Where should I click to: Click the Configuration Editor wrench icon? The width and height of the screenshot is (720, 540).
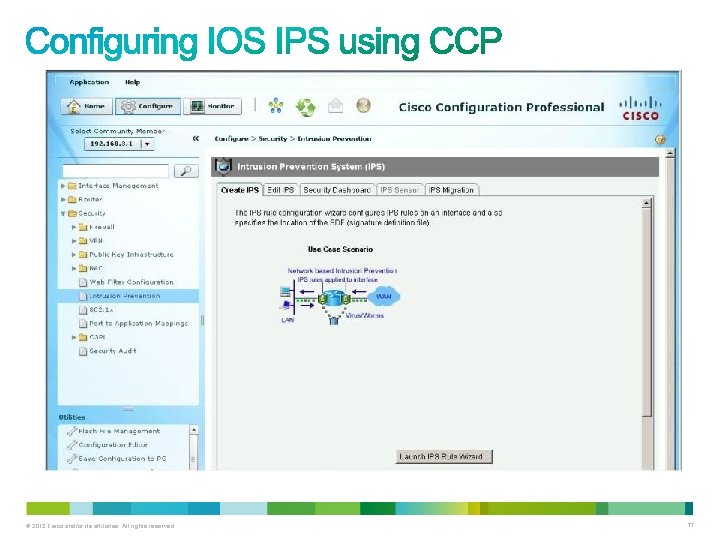tap(72, 445)
